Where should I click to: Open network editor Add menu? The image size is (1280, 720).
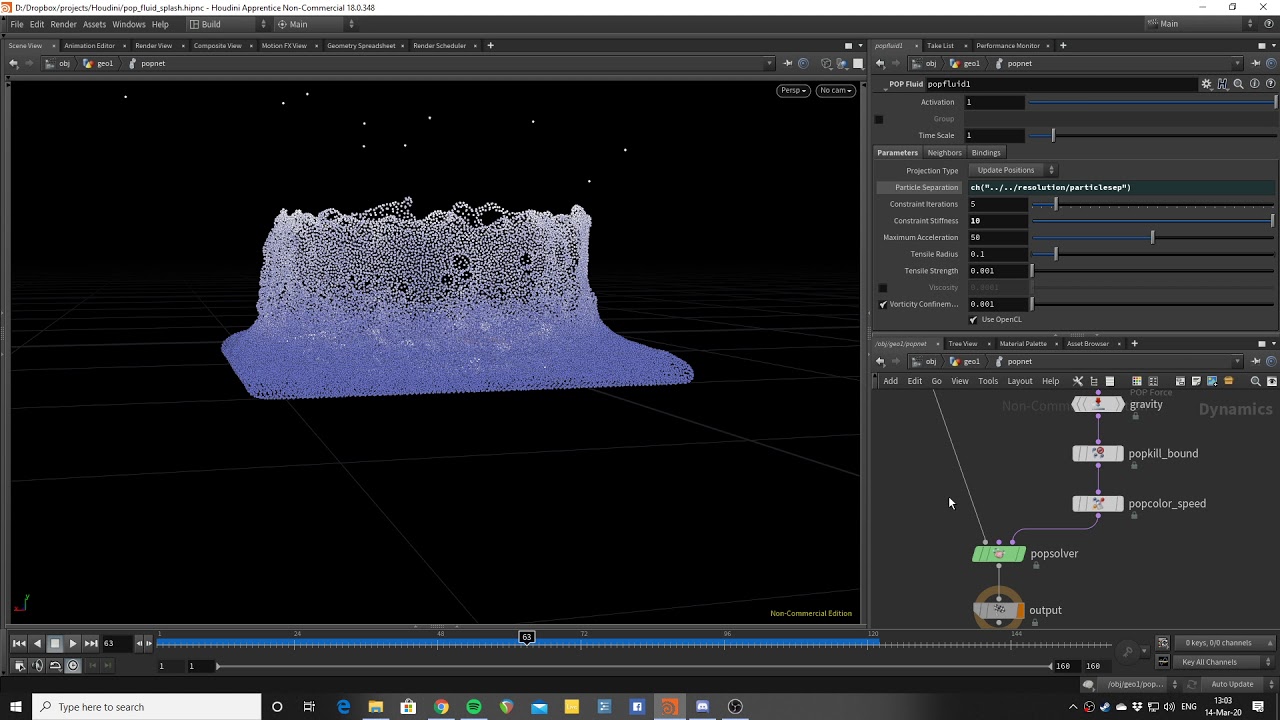(890, 381)
